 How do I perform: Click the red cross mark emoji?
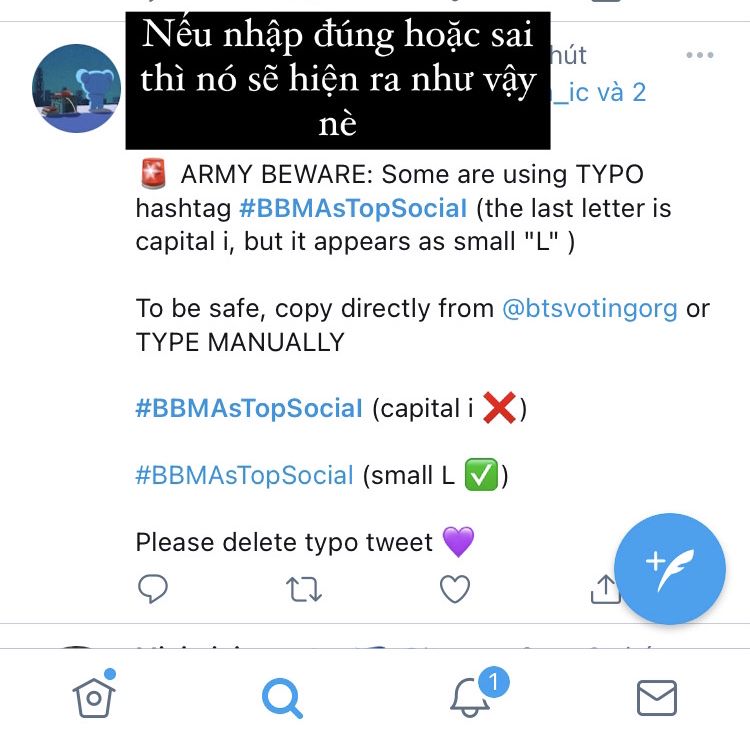pos(499,408)
